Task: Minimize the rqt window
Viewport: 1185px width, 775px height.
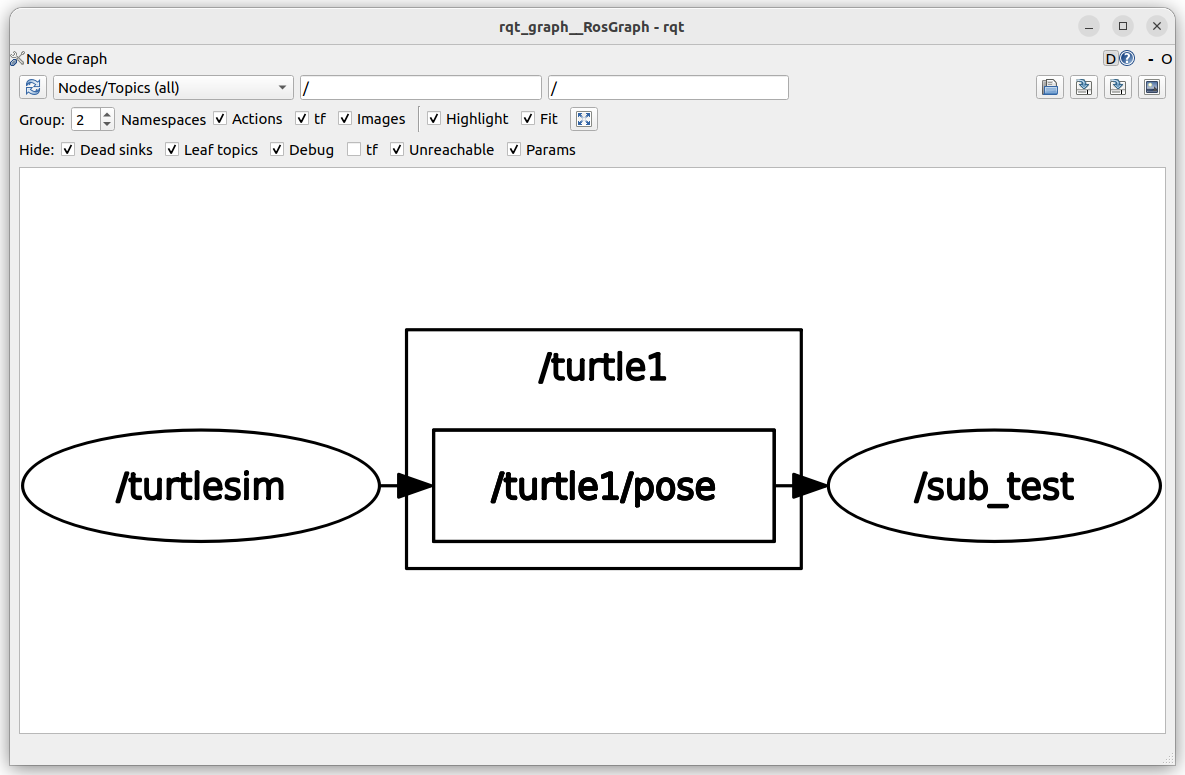Action: pos(1089,26)
